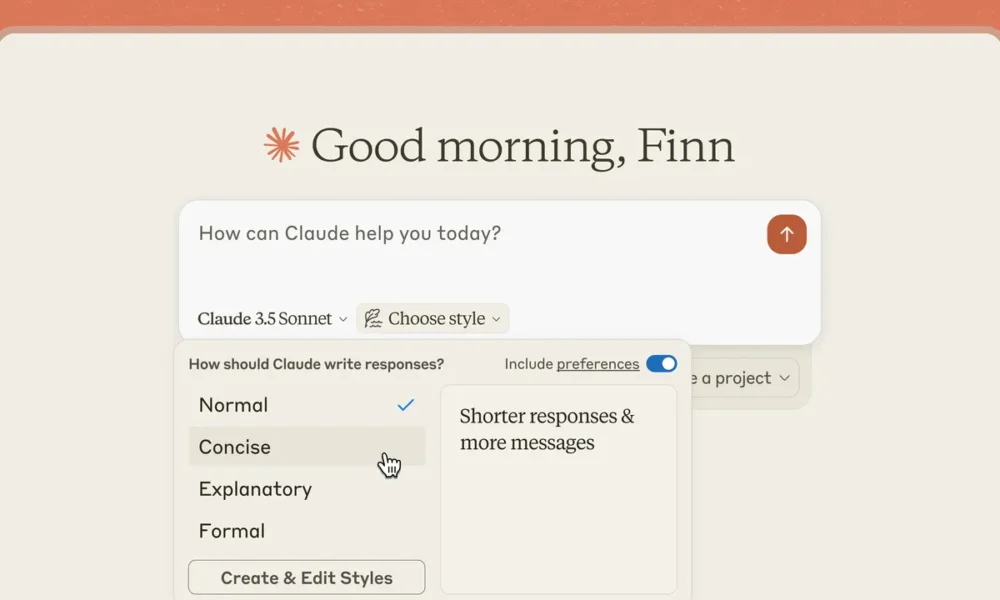
Task: Toggle the Include preferences switch
Action: coord(661,364)
